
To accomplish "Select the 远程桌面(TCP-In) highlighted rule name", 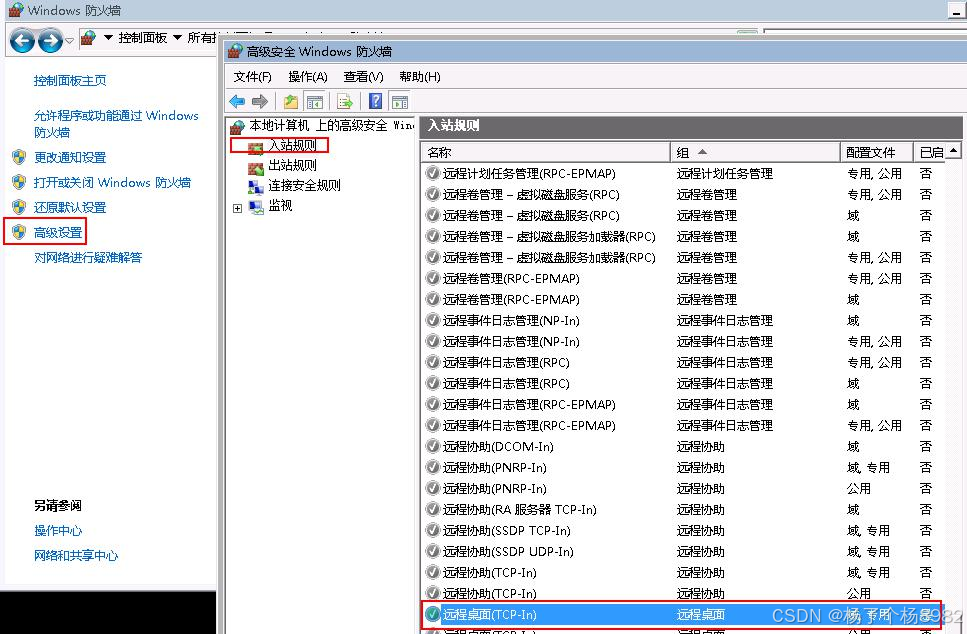I will 490,614.
